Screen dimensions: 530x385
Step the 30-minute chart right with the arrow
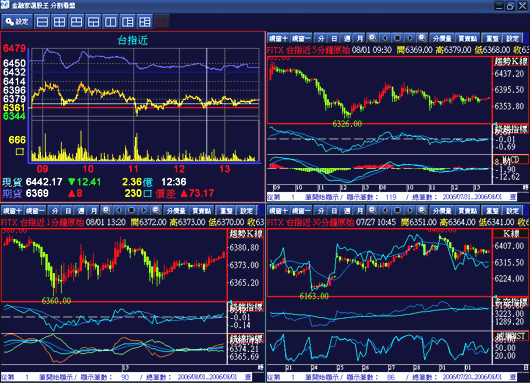pos(410,211)
